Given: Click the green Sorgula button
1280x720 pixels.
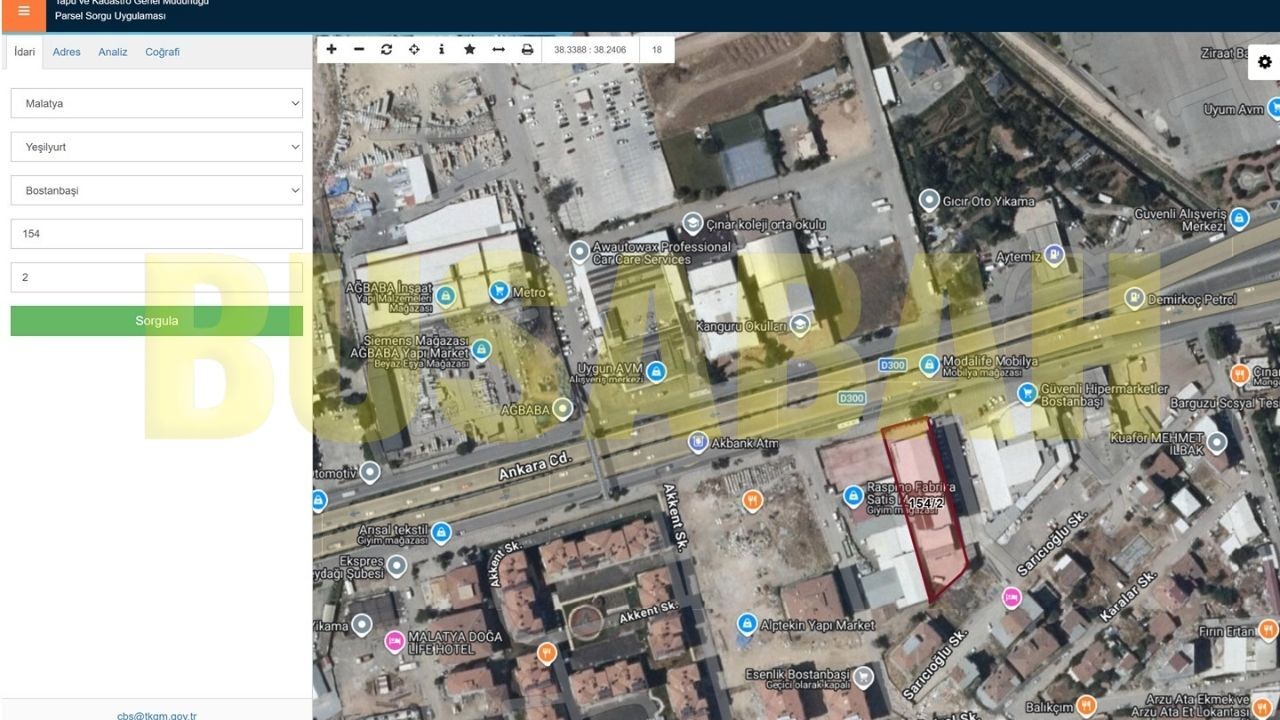Looking at the screenshot, I should coord(157,321).
